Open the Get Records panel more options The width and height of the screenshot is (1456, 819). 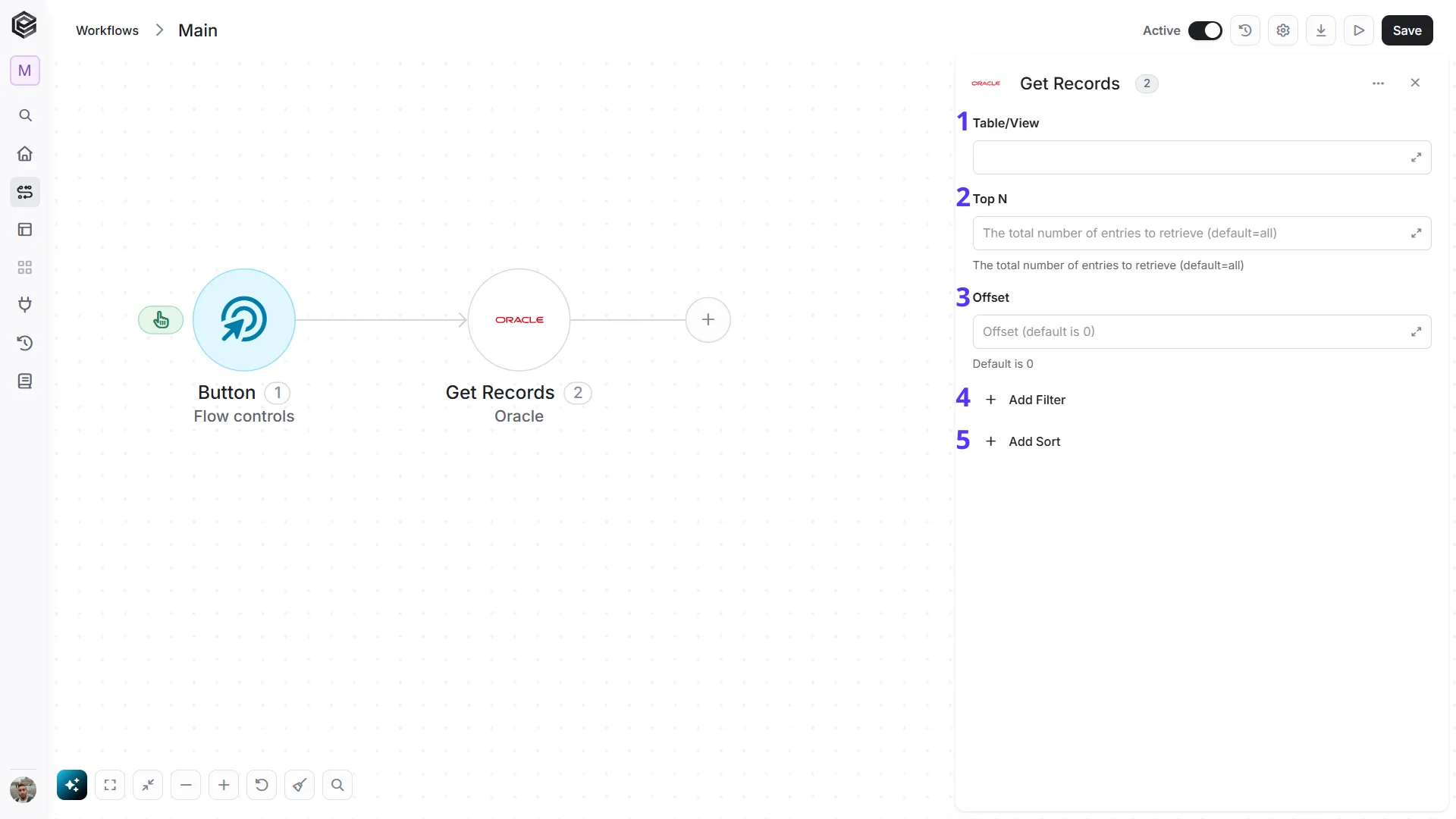pyautogui.click(x=1378, y=83)
